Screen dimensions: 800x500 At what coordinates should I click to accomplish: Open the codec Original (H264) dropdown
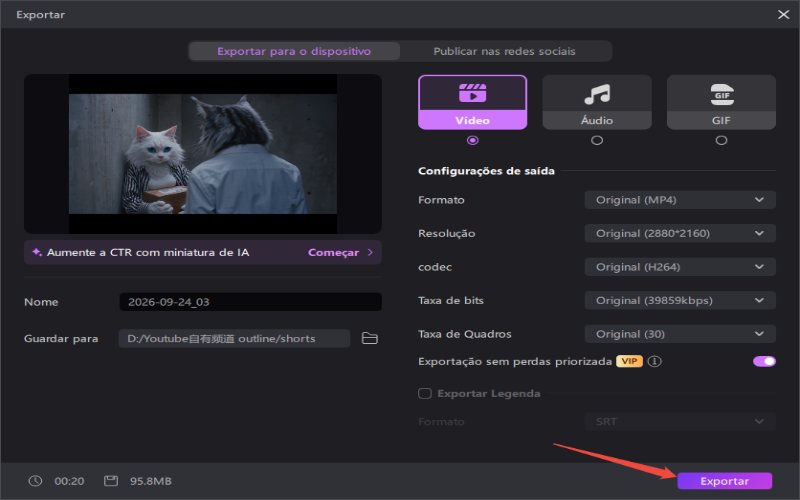[680, 267]
